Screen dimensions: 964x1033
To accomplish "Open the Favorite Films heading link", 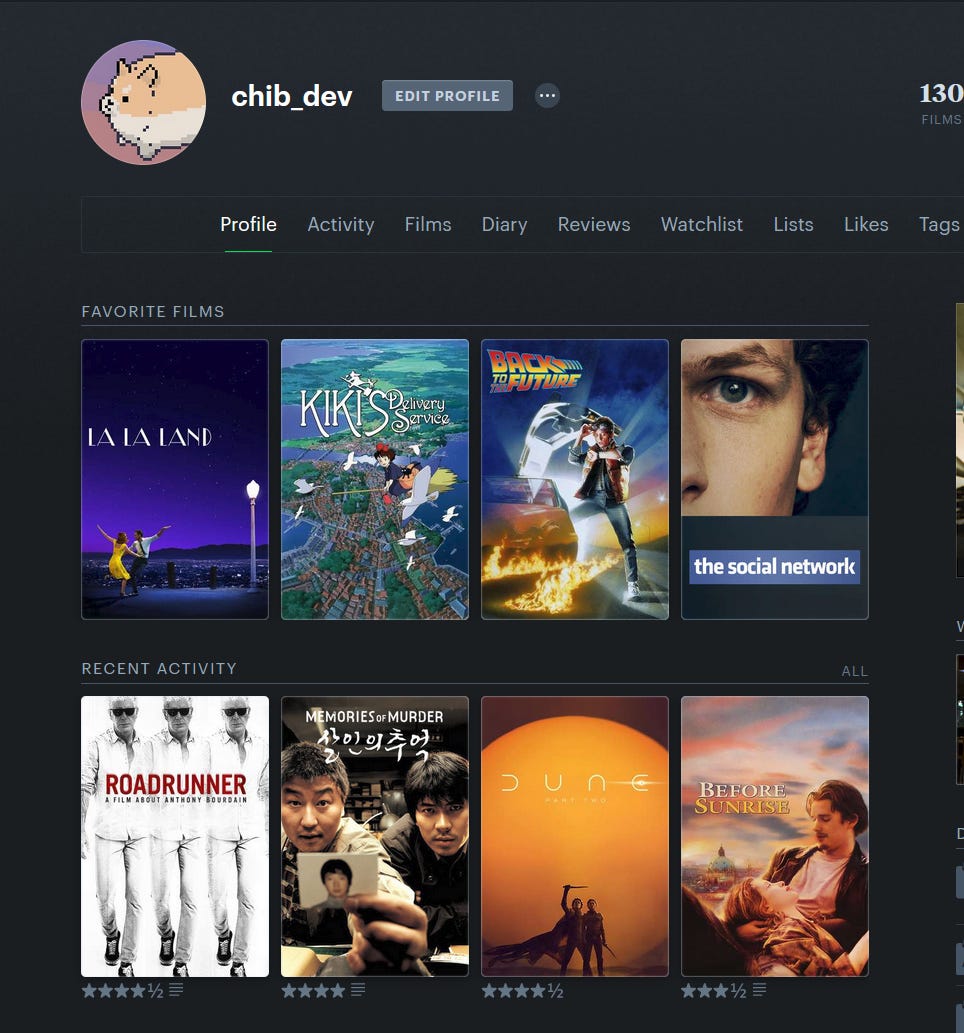I will [x=153, y=312].
